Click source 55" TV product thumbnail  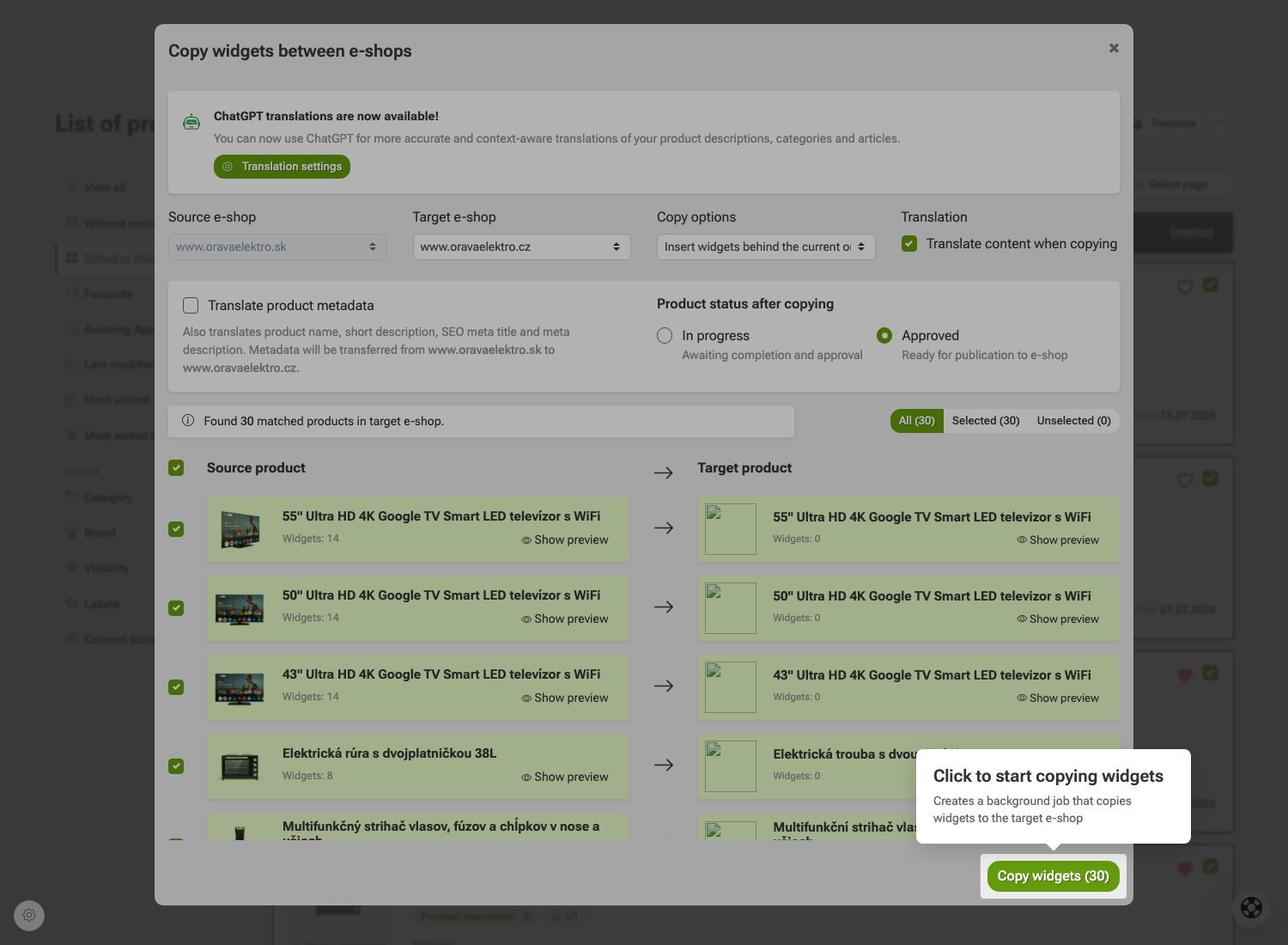click(240, 529)
